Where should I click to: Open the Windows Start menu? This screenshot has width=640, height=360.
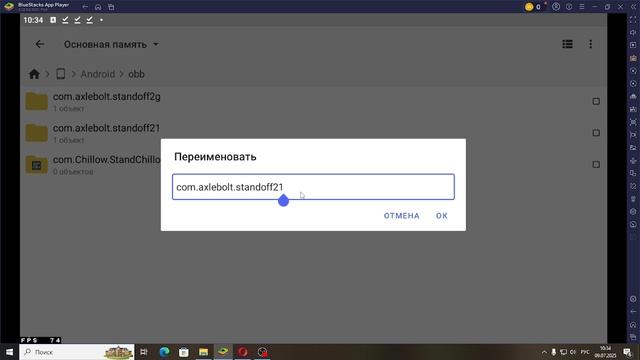coord(9,352)
